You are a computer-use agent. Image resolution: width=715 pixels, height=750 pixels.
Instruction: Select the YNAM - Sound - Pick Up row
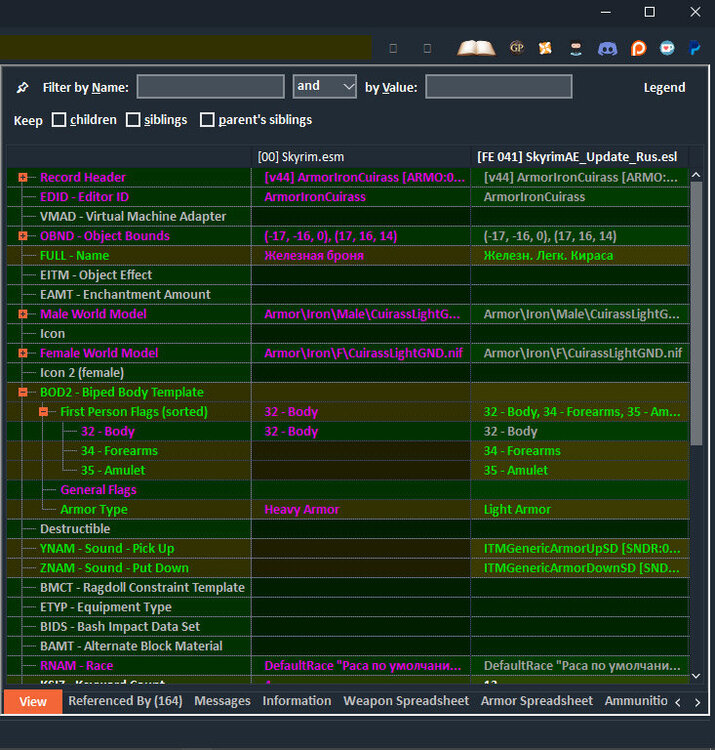click(x=348, y=549)
